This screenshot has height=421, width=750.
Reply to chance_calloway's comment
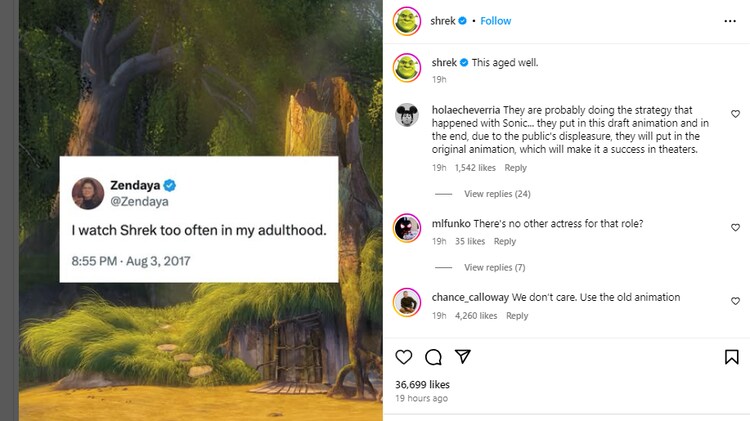(x=517, y=315)
